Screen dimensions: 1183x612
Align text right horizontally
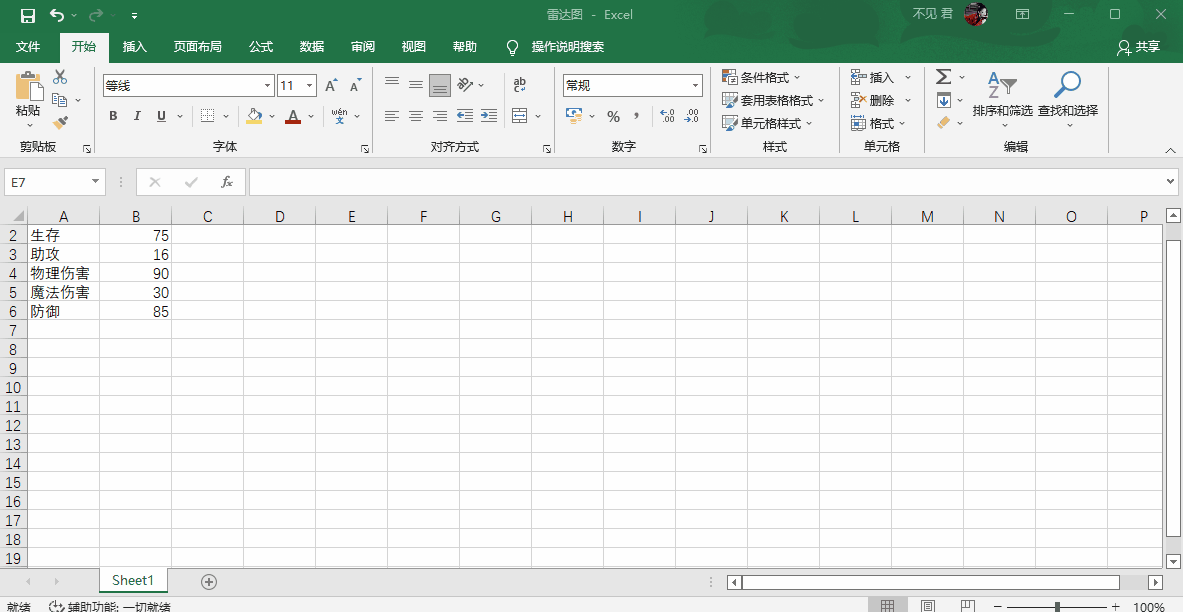pyautogui.click(x=440, y=116)
